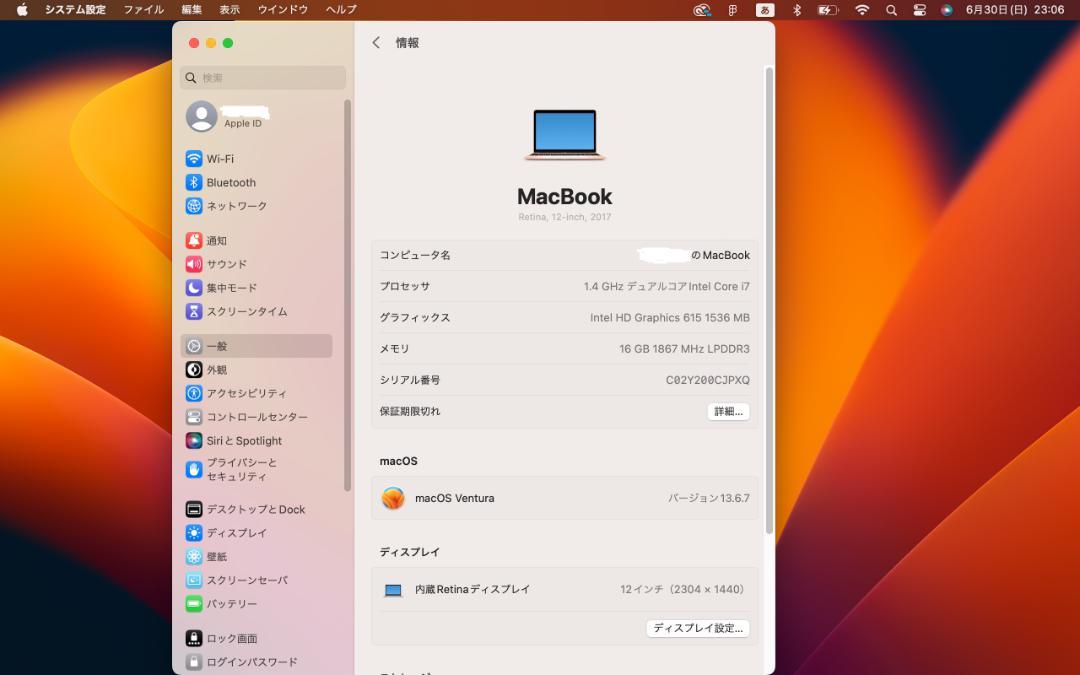Open Control Center in menu bar
The image size is (1080, 675).
920,10
